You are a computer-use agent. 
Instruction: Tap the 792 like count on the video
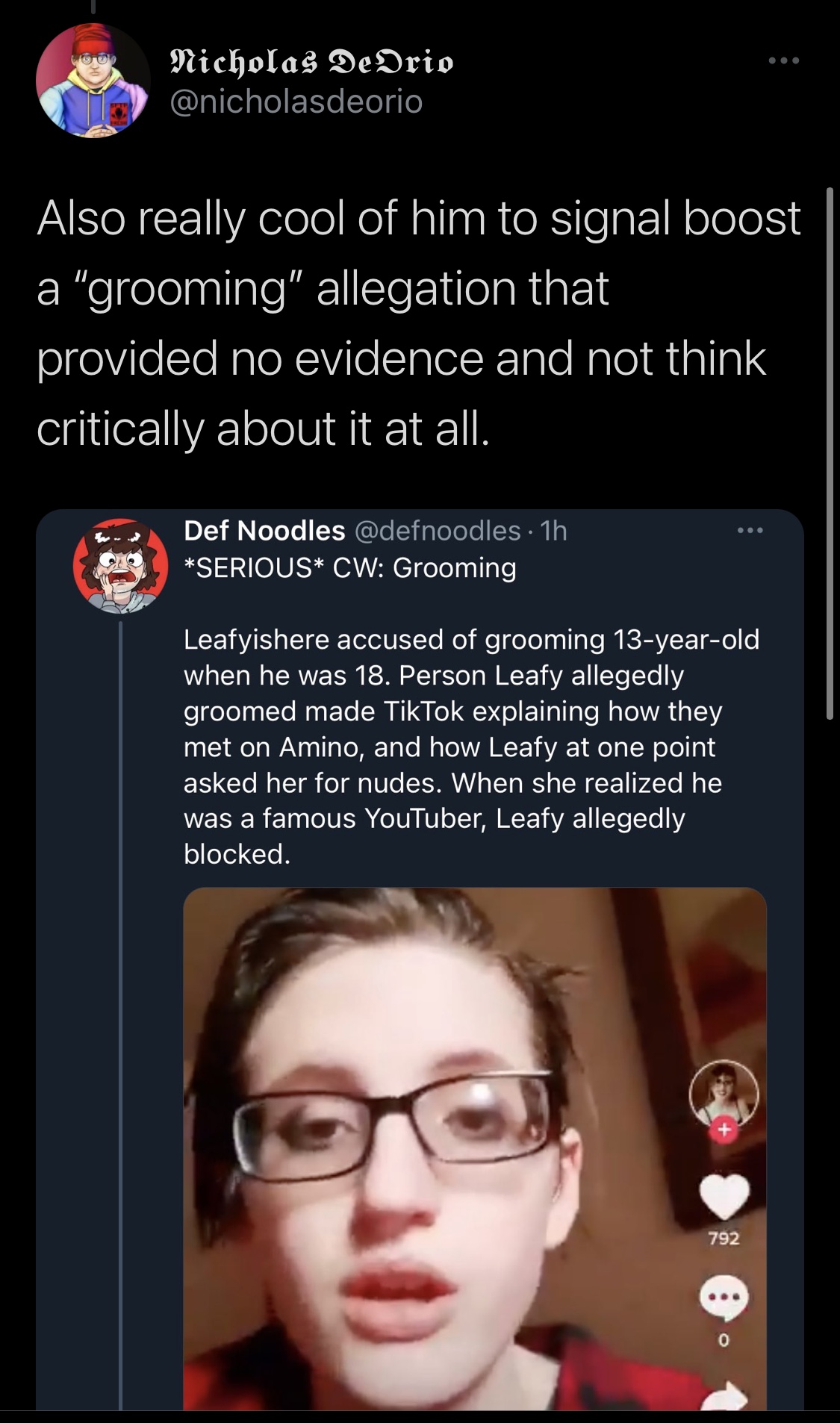coord(724,1239)
